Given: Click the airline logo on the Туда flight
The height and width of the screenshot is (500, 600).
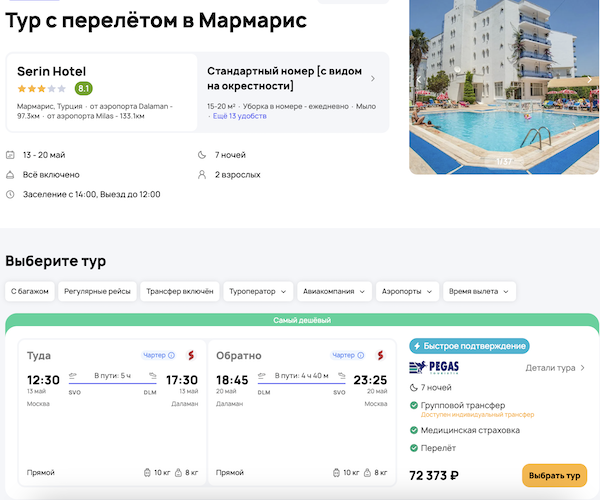Looking at the screenshot, I should (190, 355).
